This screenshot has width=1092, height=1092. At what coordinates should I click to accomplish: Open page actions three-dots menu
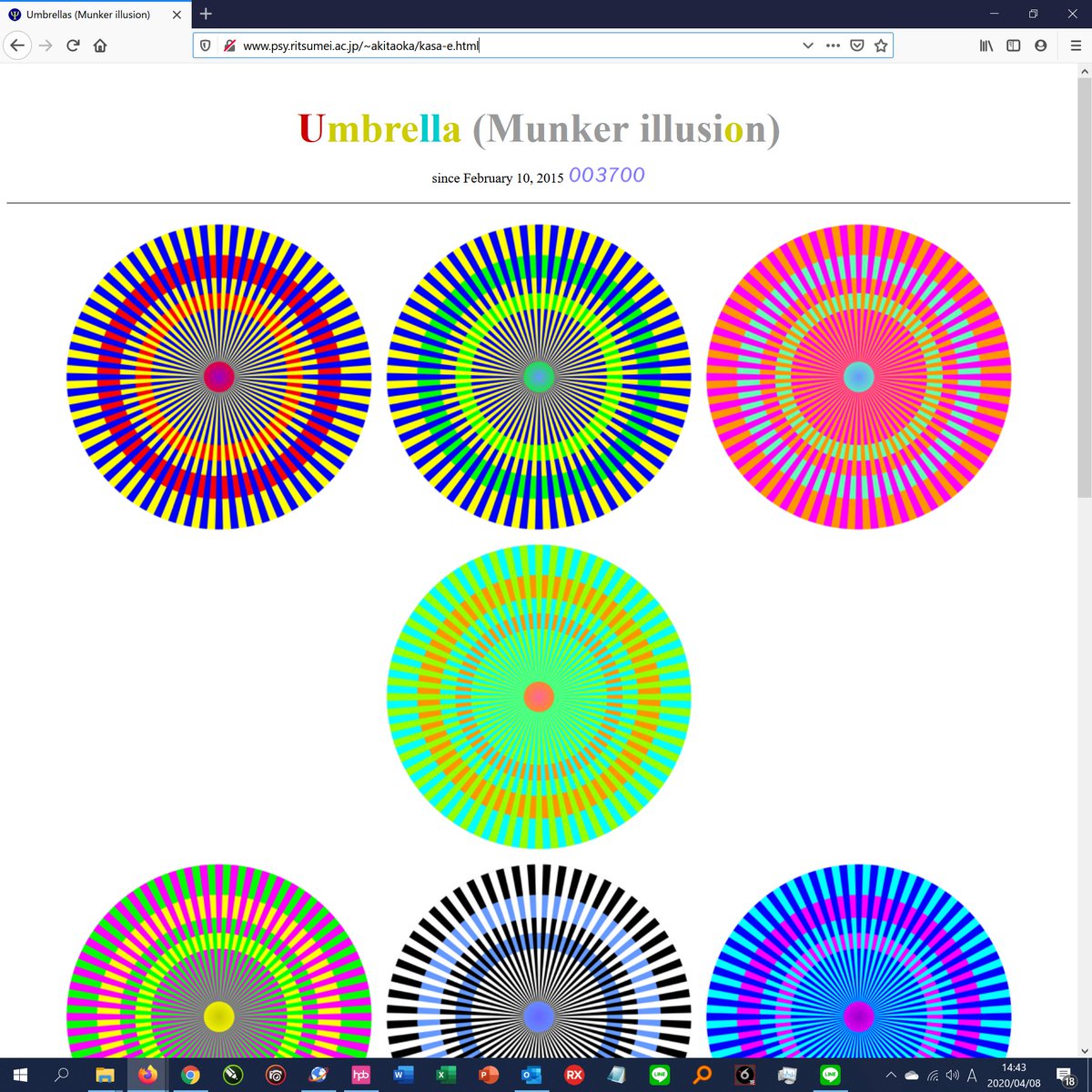pos(833,45)
